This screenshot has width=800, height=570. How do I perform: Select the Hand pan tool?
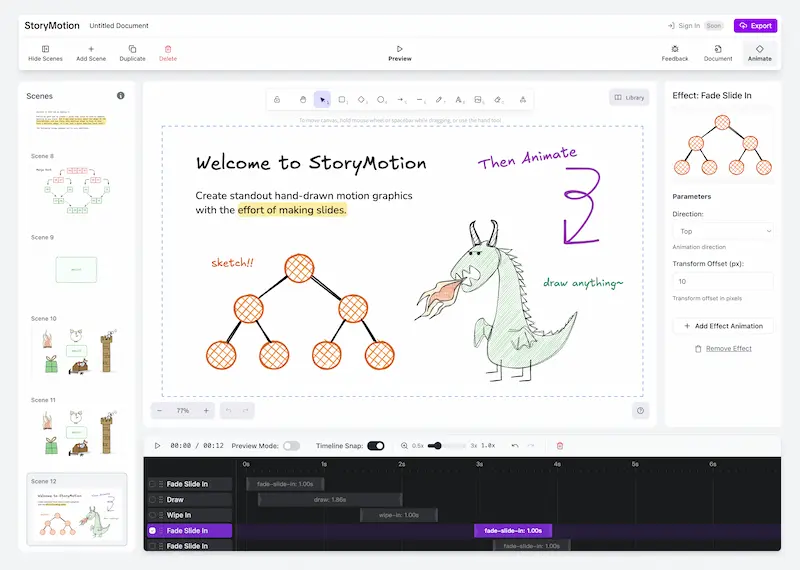[303, 100]
